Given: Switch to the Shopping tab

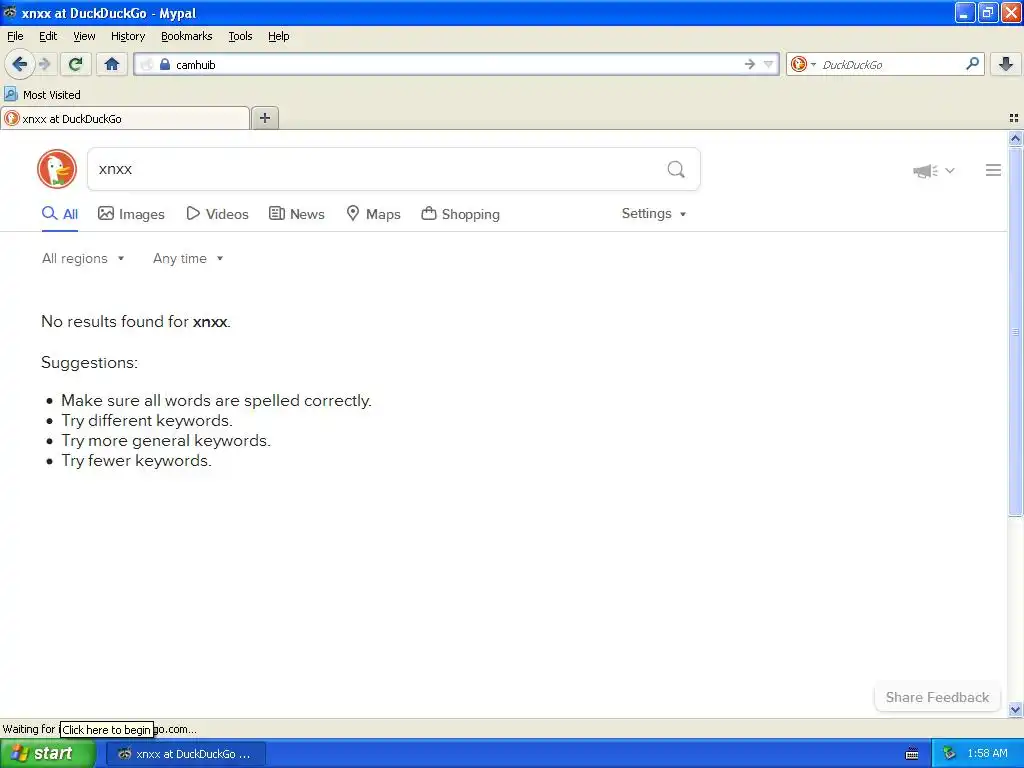Looking at the screenshot, I should coord(460,214).
